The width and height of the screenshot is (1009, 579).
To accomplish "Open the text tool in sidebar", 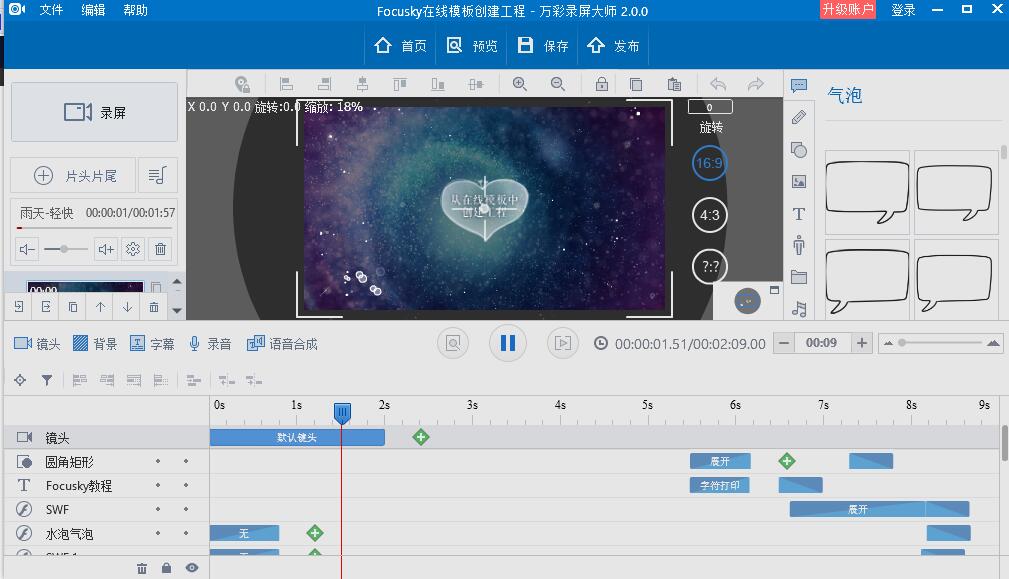I will (798, 214).
